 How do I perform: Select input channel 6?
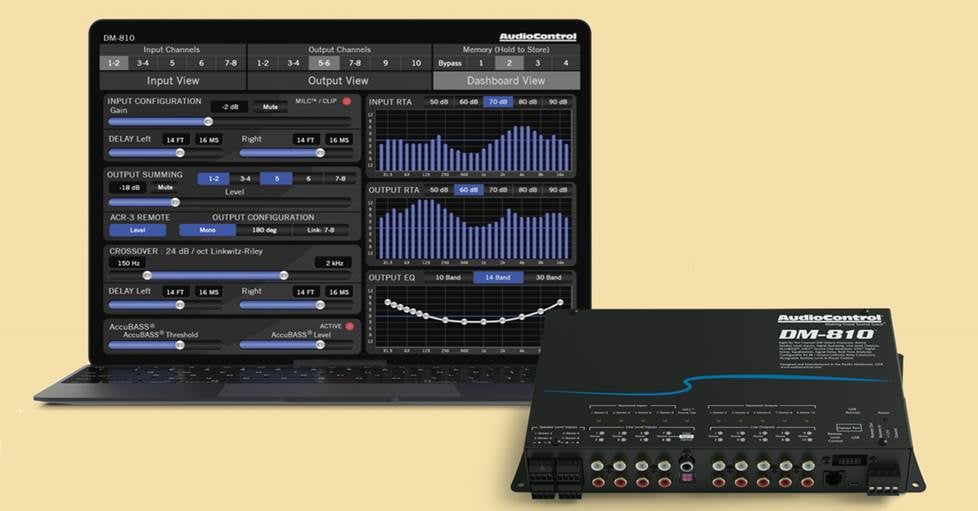tap(201, 63)
